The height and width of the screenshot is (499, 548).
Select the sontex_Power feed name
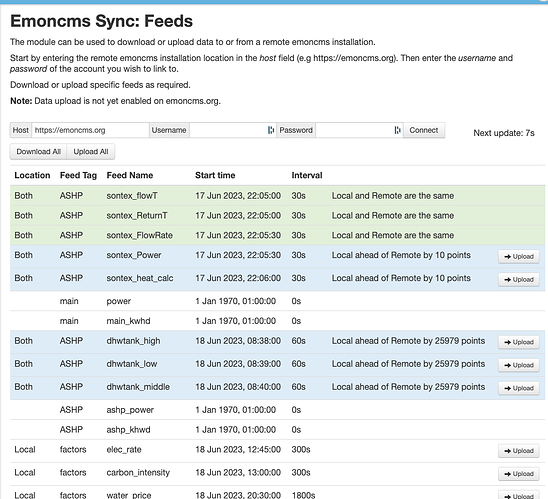(x=134, y=255)
